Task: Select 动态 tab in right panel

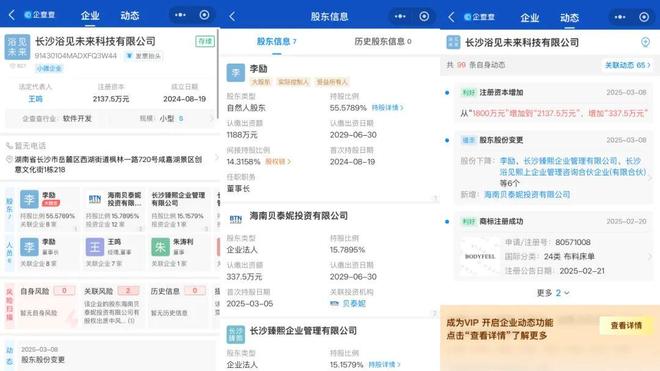Action: (570, 18)
